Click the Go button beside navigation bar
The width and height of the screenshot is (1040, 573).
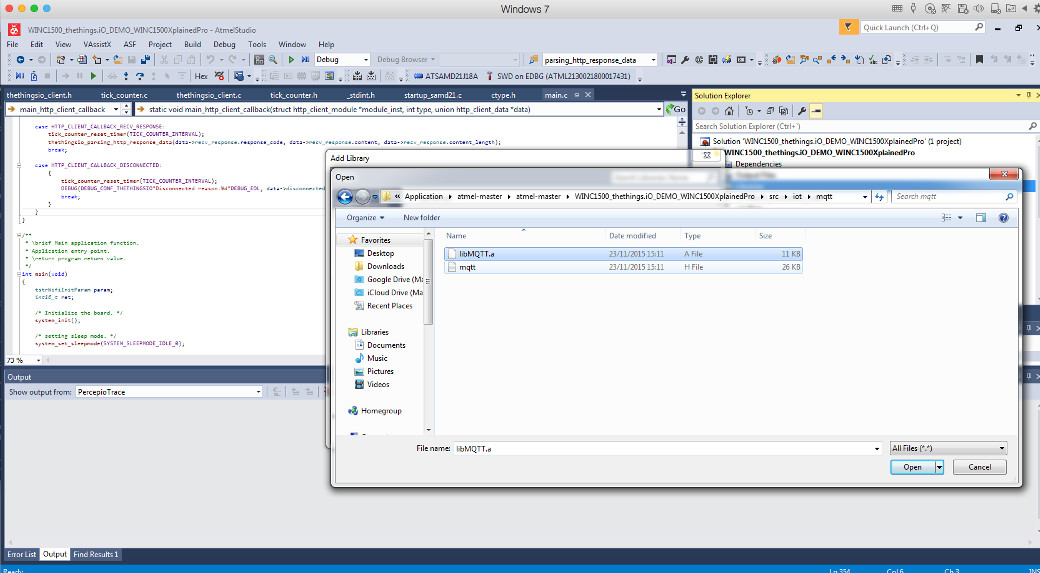point(675,109)
